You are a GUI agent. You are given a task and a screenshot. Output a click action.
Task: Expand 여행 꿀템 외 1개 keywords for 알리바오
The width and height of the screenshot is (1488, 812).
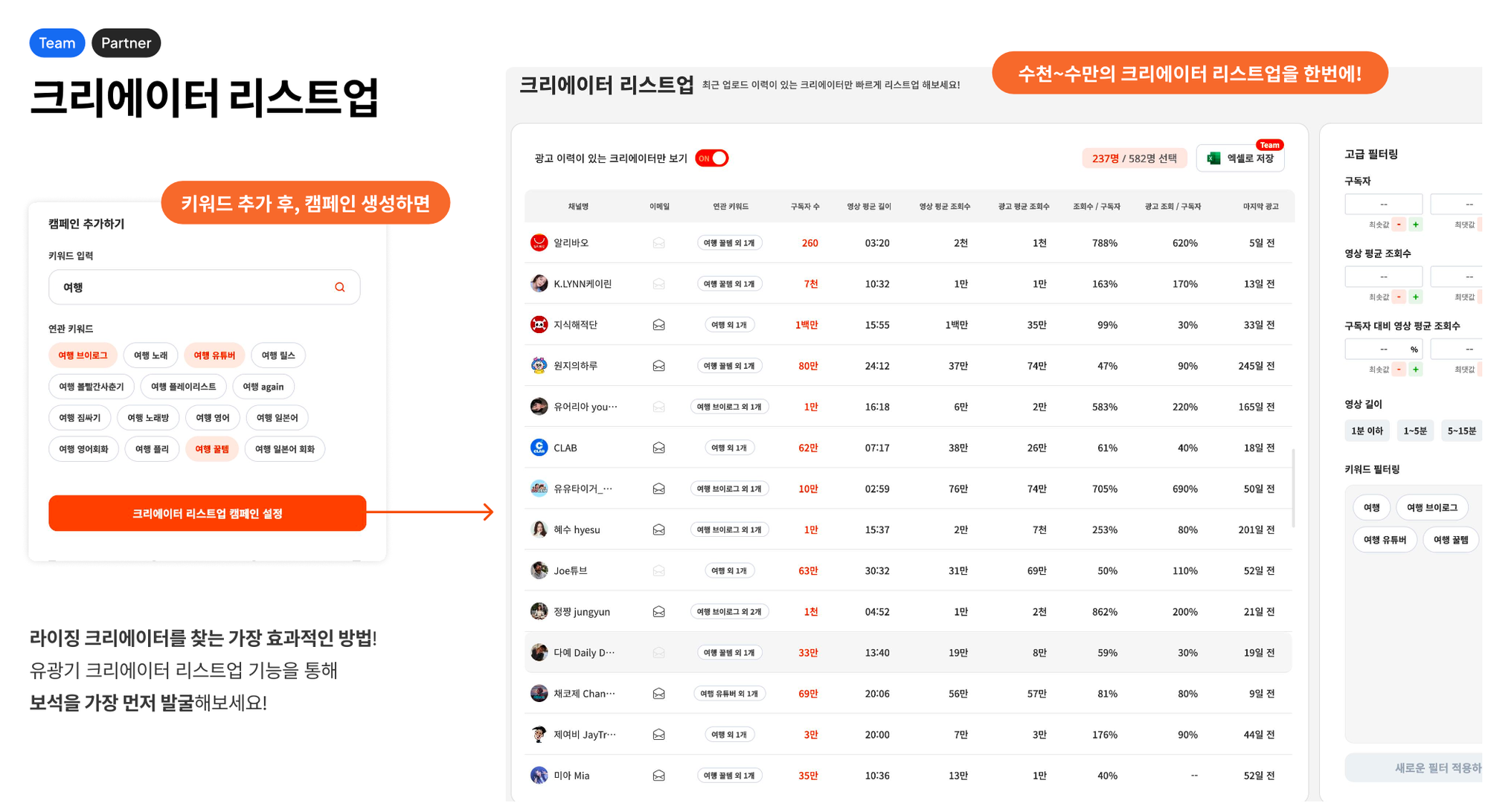tap(730, 242)
